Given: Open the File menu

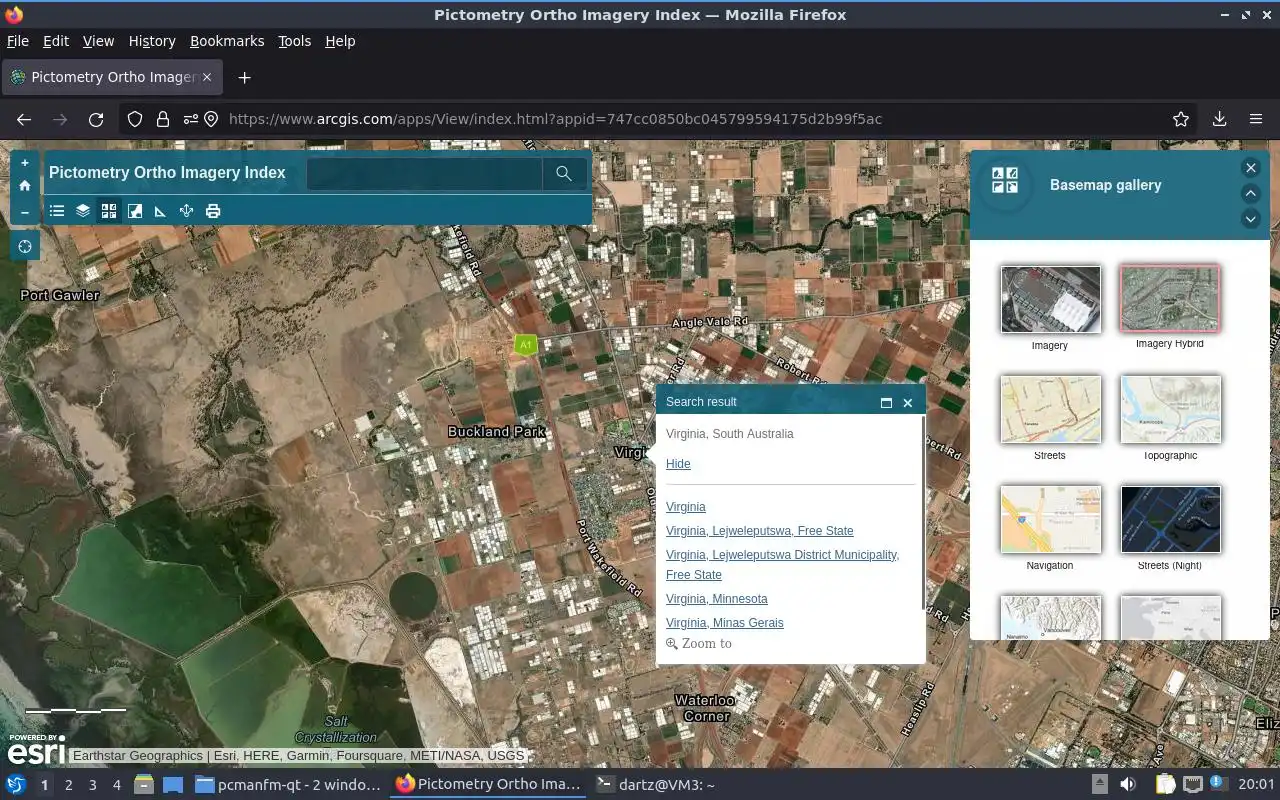Looking at the screenshot, I should (18, 41).
